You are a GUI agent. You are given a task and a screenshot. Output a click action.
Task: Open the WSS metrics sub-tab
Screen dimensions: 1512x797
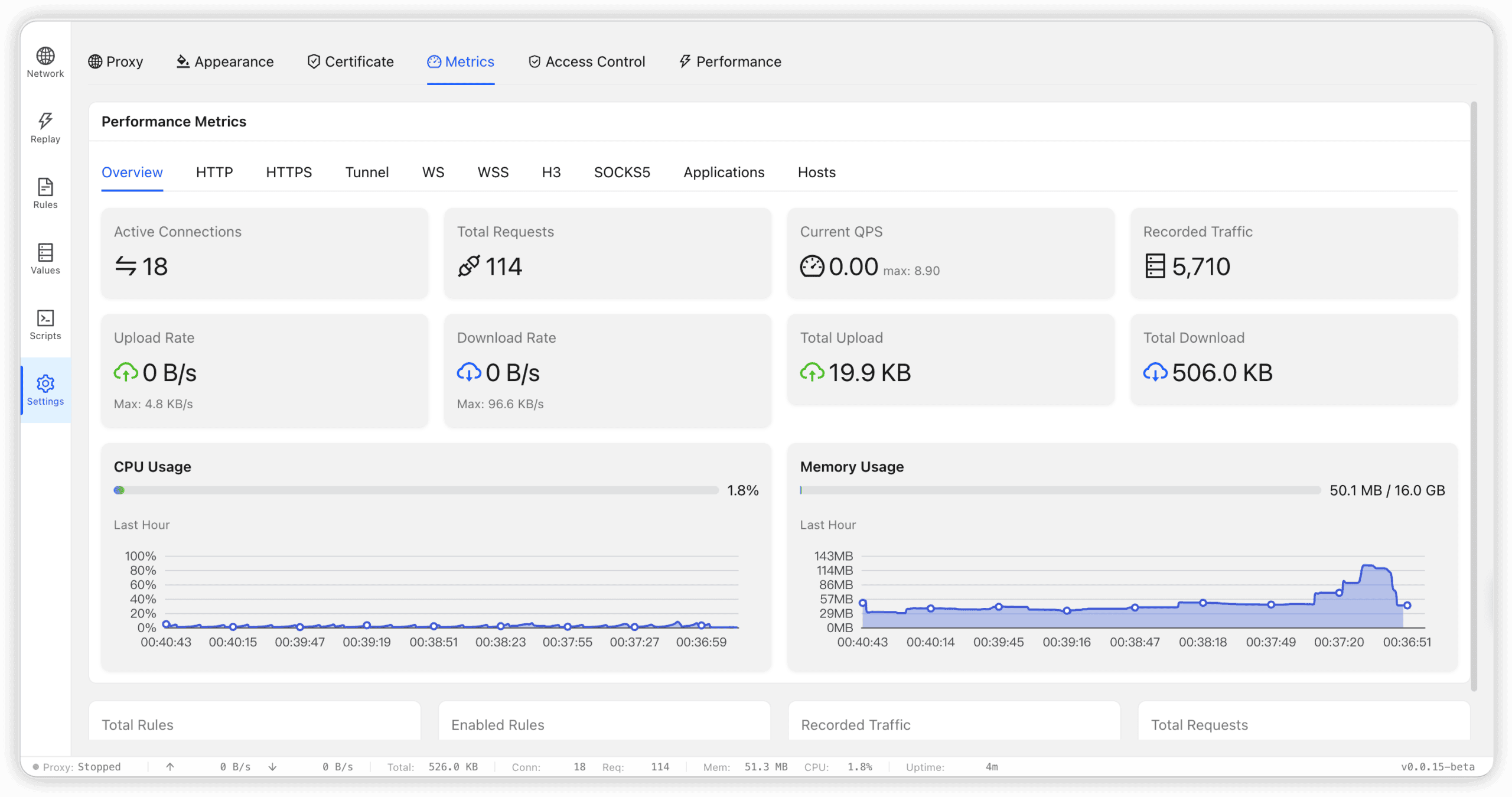493,172
